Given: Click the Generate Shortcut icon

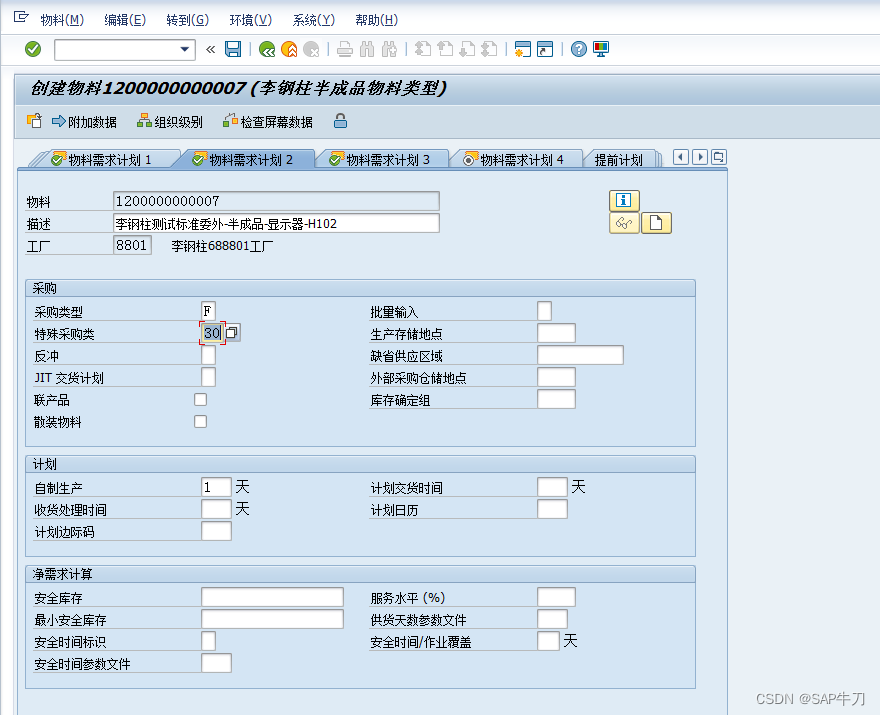Looking at the screenshot, I should pos(545,49).
